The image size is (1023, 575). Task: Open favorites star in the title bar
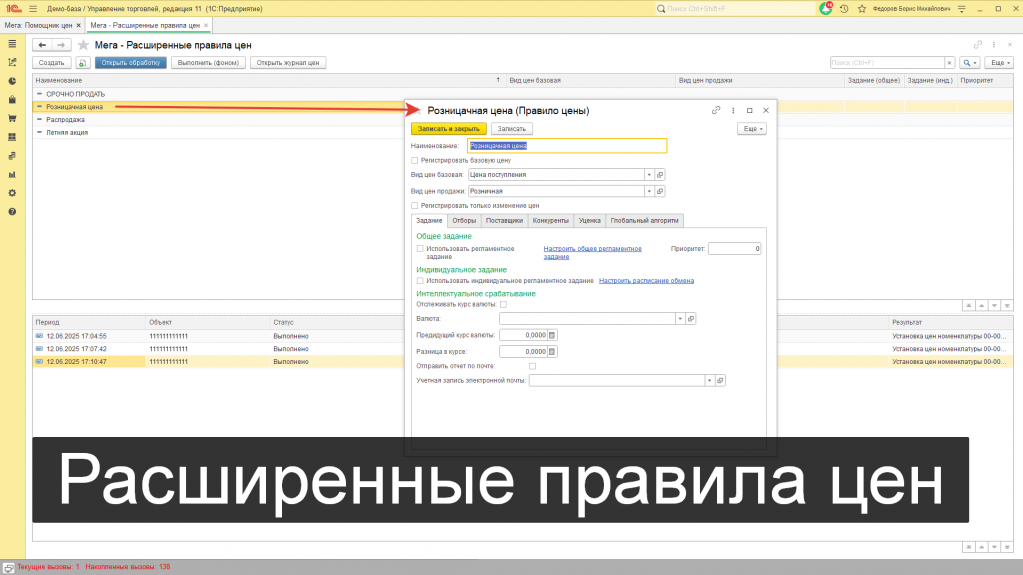(x=862, y=8)
